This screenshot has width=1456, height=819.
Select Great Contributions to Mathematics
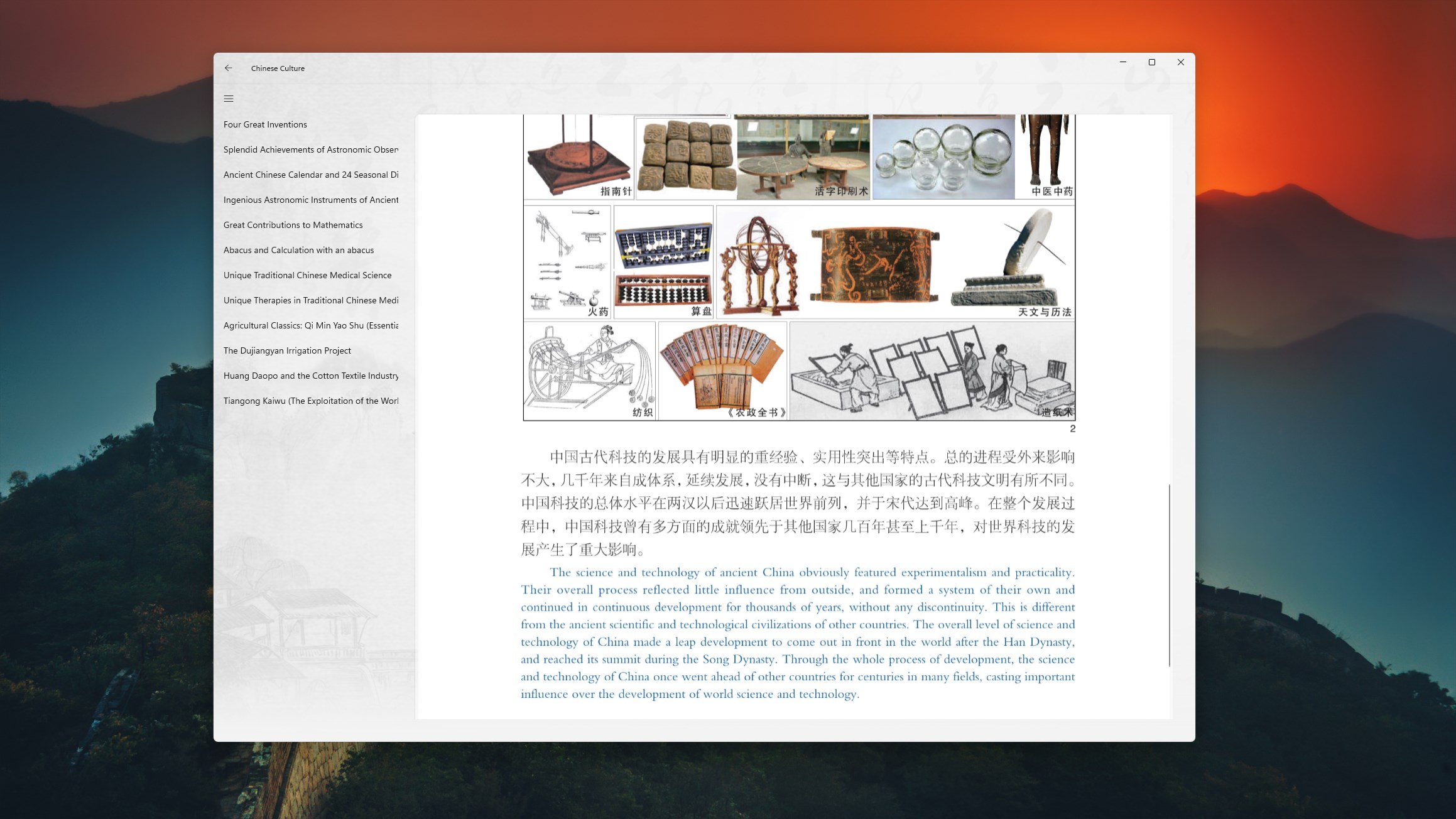pyautogui.click(x=293, y=225)
